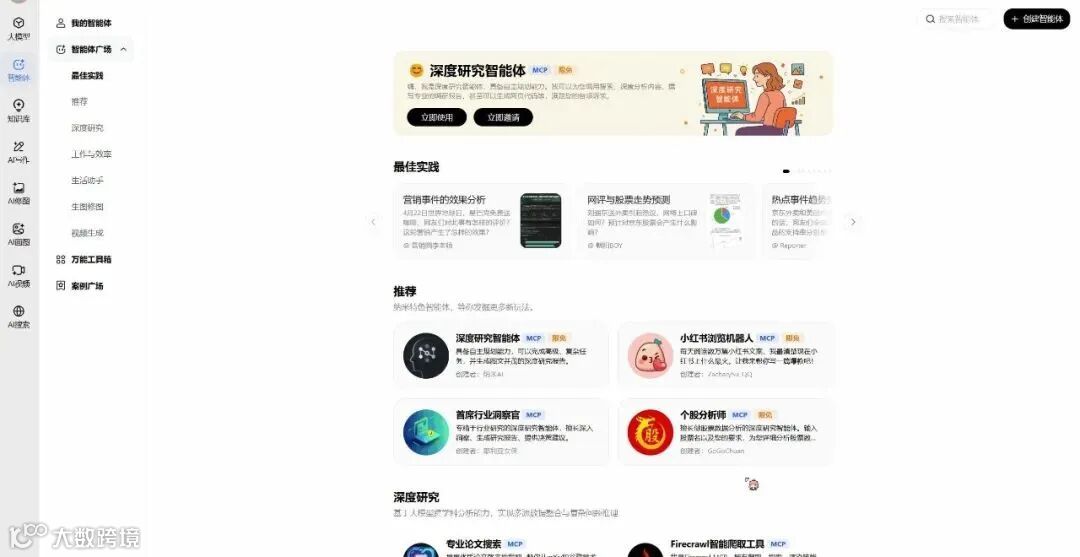The width and height of the screenshot is (1080, 557).
Task: Collapse the 智能体广场 menu chevron
Action: (x=123, y=50)
